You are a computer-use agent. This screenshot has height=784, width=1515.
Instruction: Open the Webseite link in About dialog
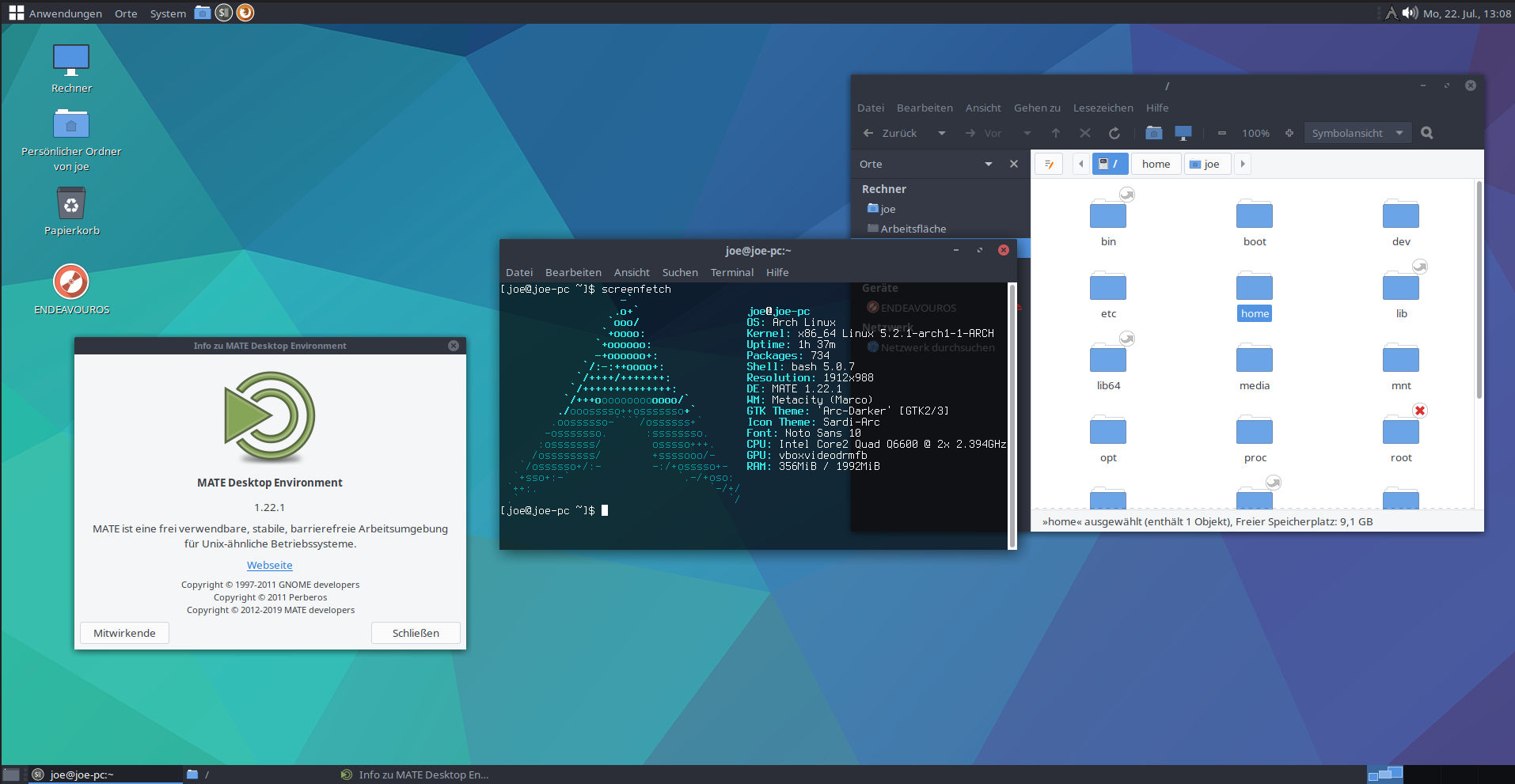[x=270, y=565]
